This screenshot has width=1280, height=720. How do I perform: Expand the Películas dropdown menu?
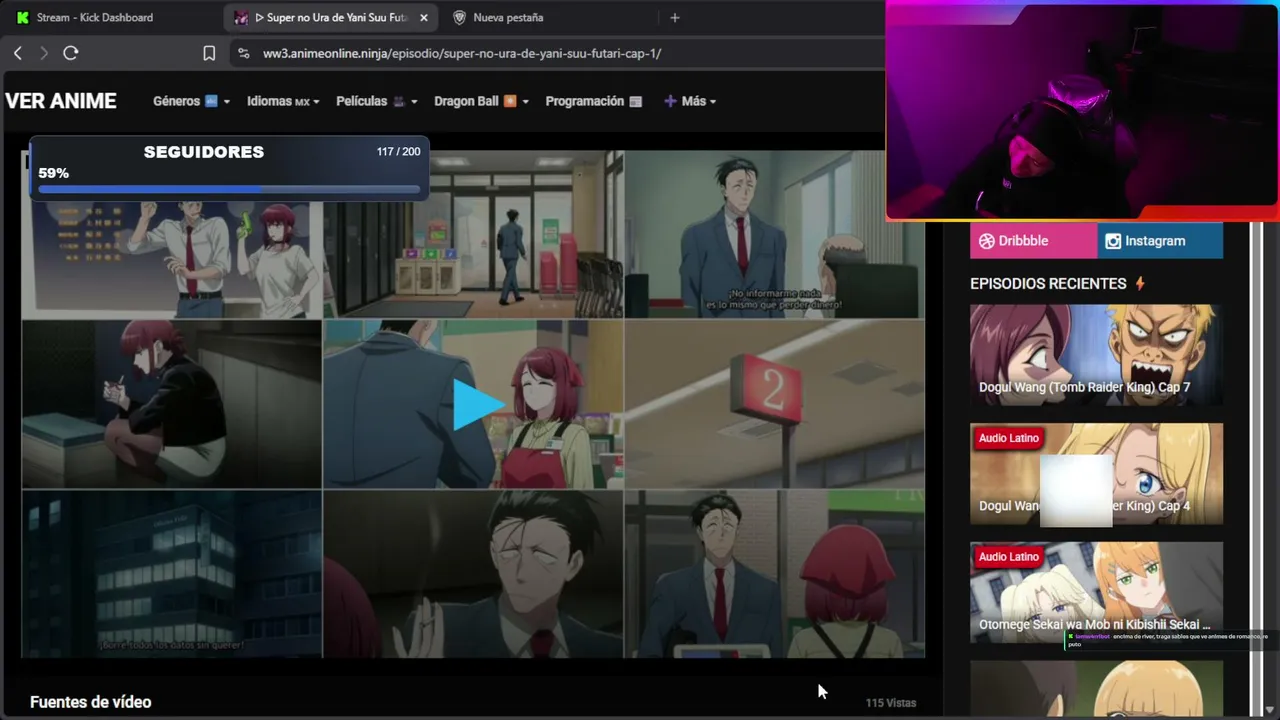click(377, 101)
